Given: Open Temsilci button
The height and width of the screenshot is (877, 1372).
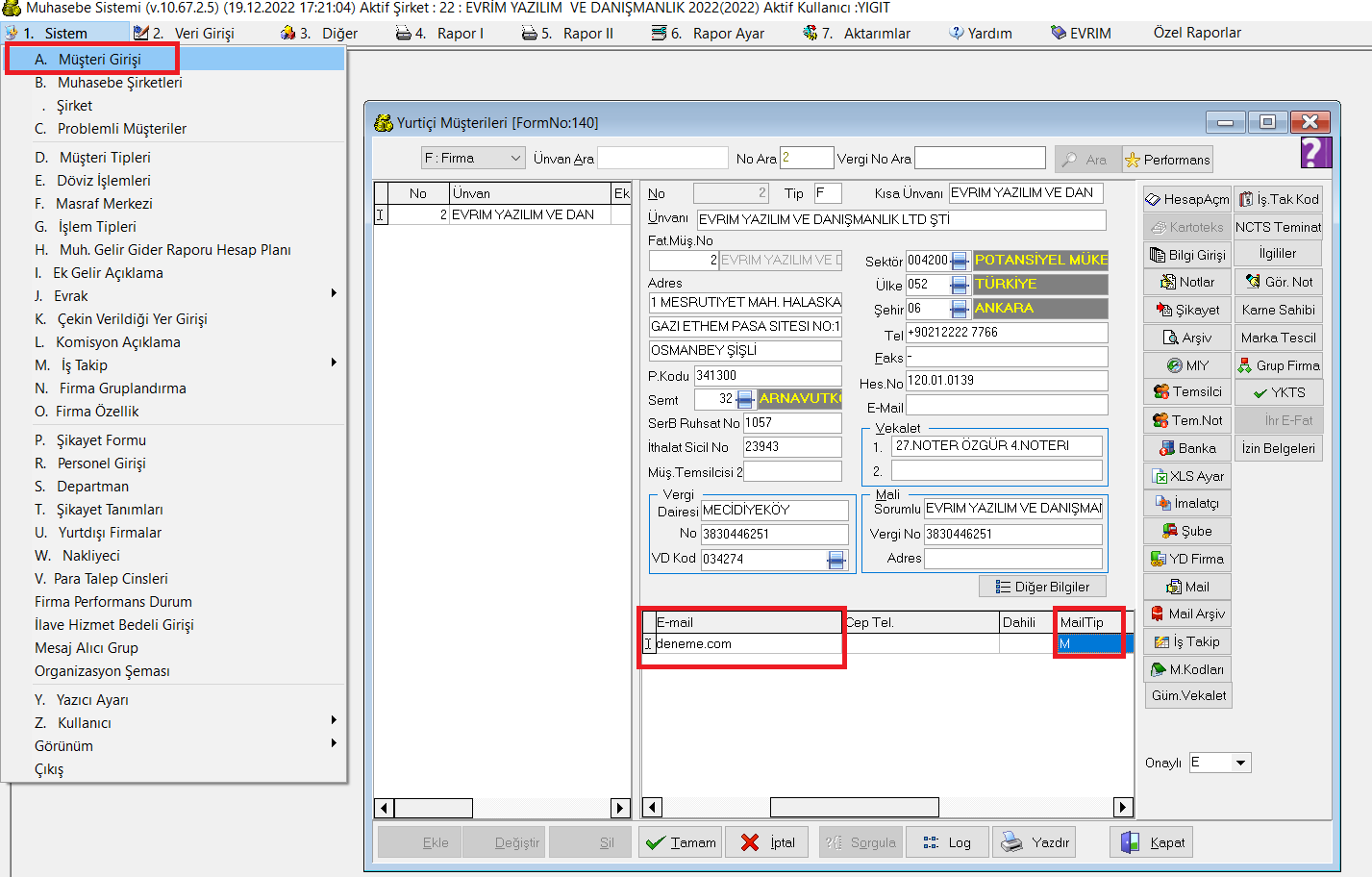Looking at the screenshot, I should click(1187, 391).
